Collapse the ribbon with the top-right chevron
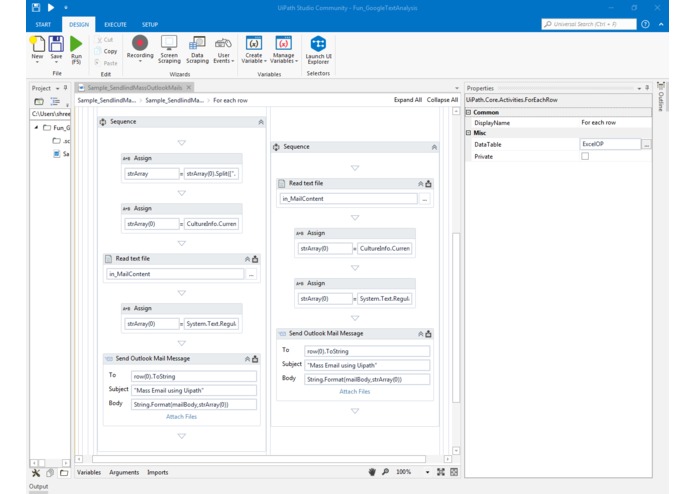This screenshot has height=494, width=695. point(661,24)
